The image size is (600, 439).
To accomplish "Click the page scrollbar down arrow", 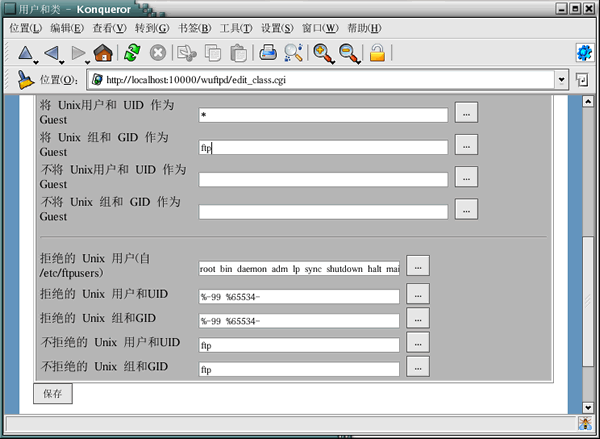I will click(588, 408).
